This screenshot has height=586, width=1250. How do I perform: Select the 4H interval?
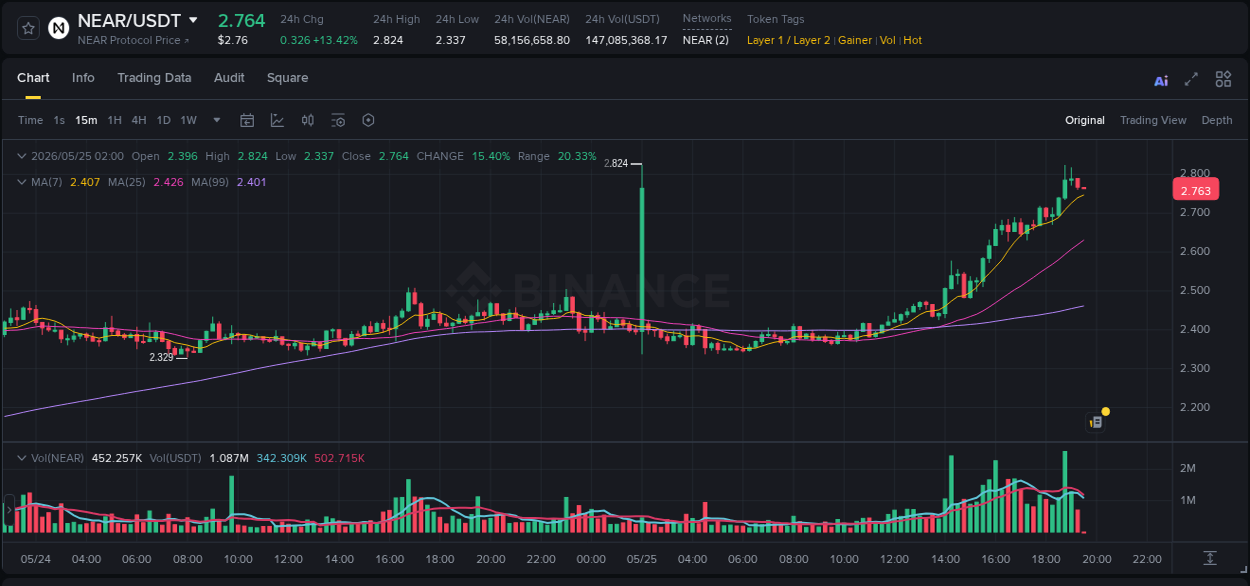tap(139, 120)
